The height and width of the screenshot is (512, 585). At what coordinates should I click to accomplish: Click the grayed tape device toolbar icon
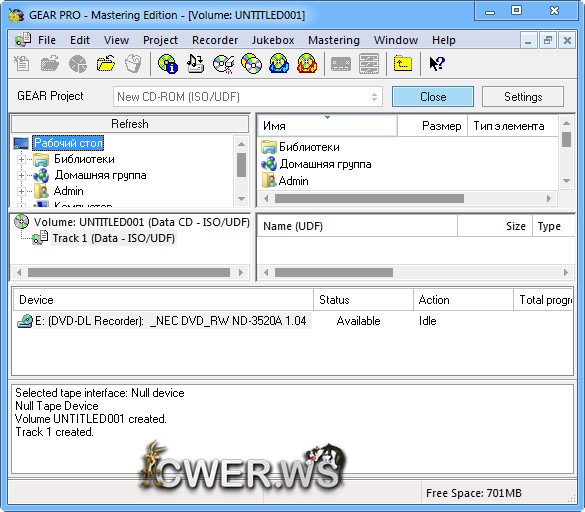pyautogui.click(x=341, y=64)
